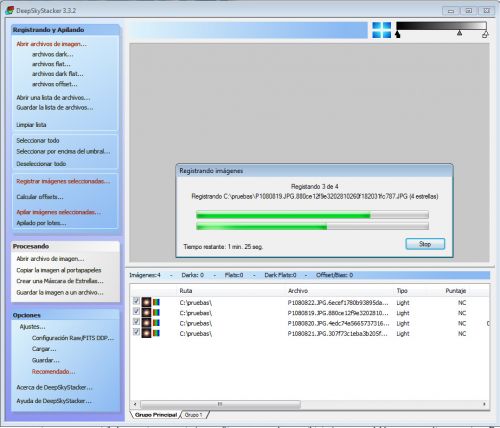Click 'Deseleccionar todo'
The height and width of the screenshot is (428, 500).
click(41, 164)
